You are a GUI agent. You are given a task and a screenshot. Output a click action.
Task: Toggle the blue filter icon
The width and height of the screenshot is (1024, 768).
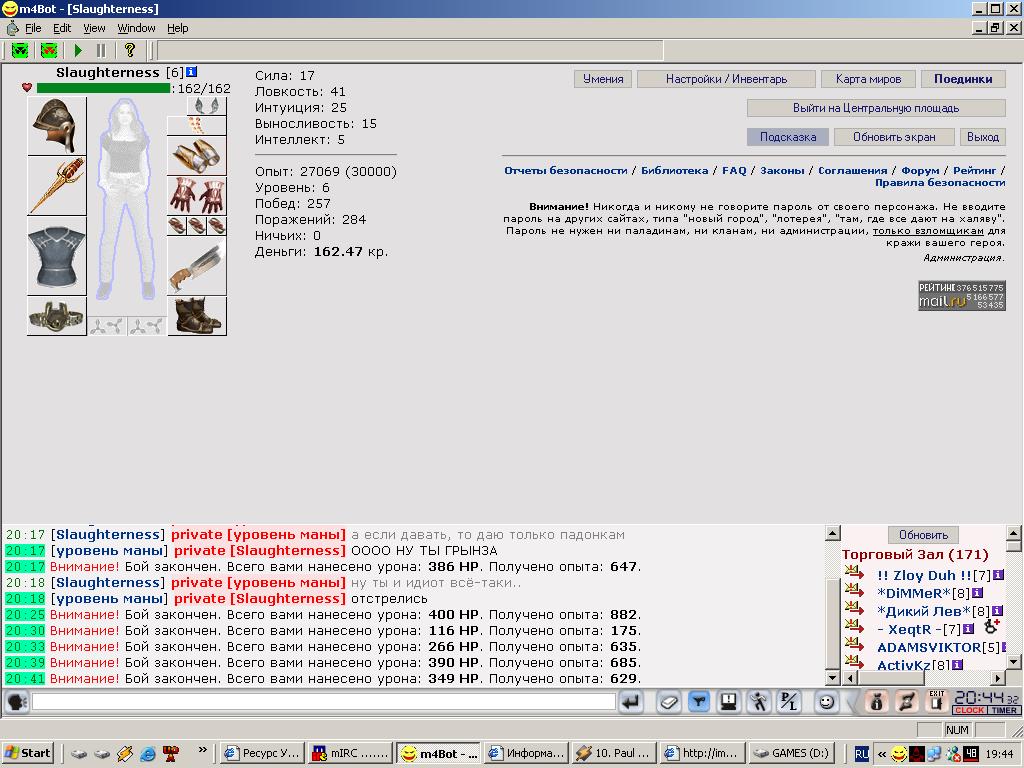[699, 702]
